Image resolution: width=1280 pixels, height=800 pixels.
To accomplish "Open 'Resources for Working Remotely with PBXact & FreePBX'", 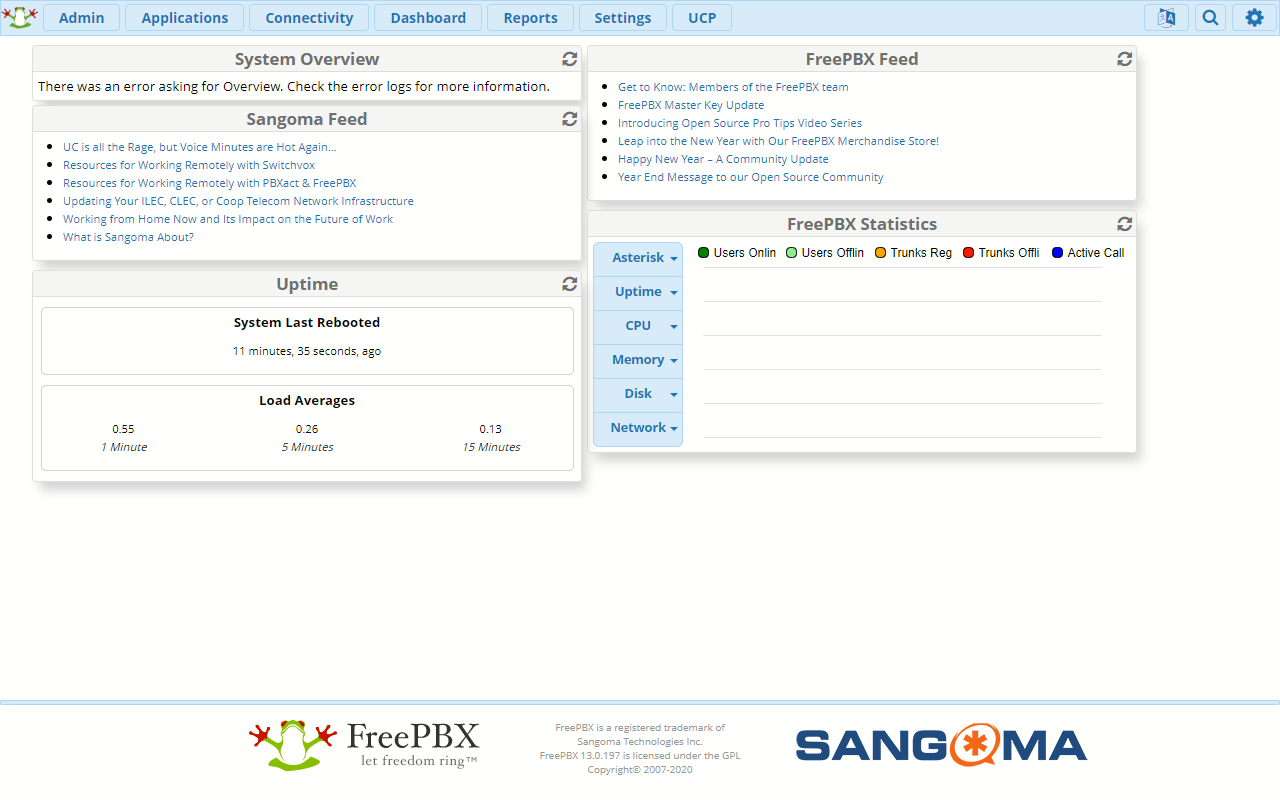I will tap(210, 183).
